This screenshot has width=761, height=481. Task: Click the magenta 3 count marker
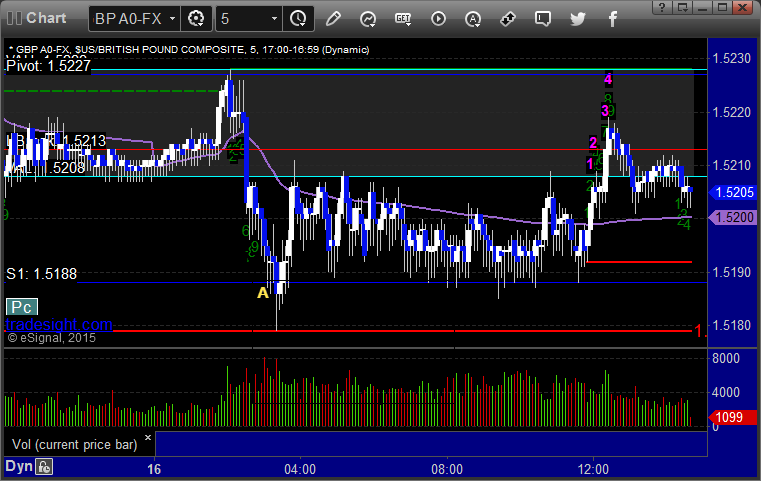tap(605, 111)
